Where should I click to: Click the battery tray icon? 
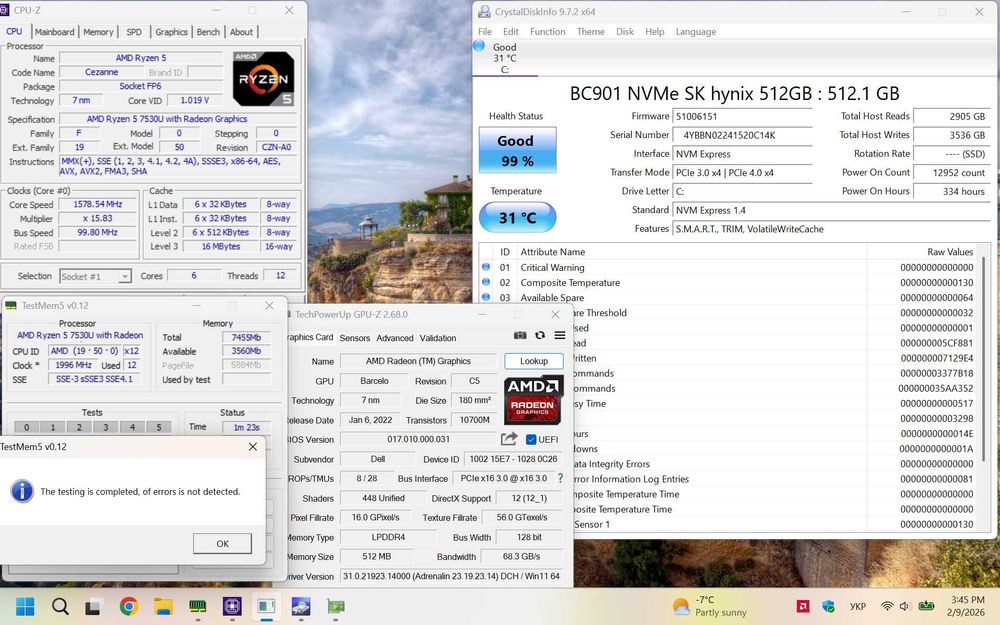click(926, 606)
